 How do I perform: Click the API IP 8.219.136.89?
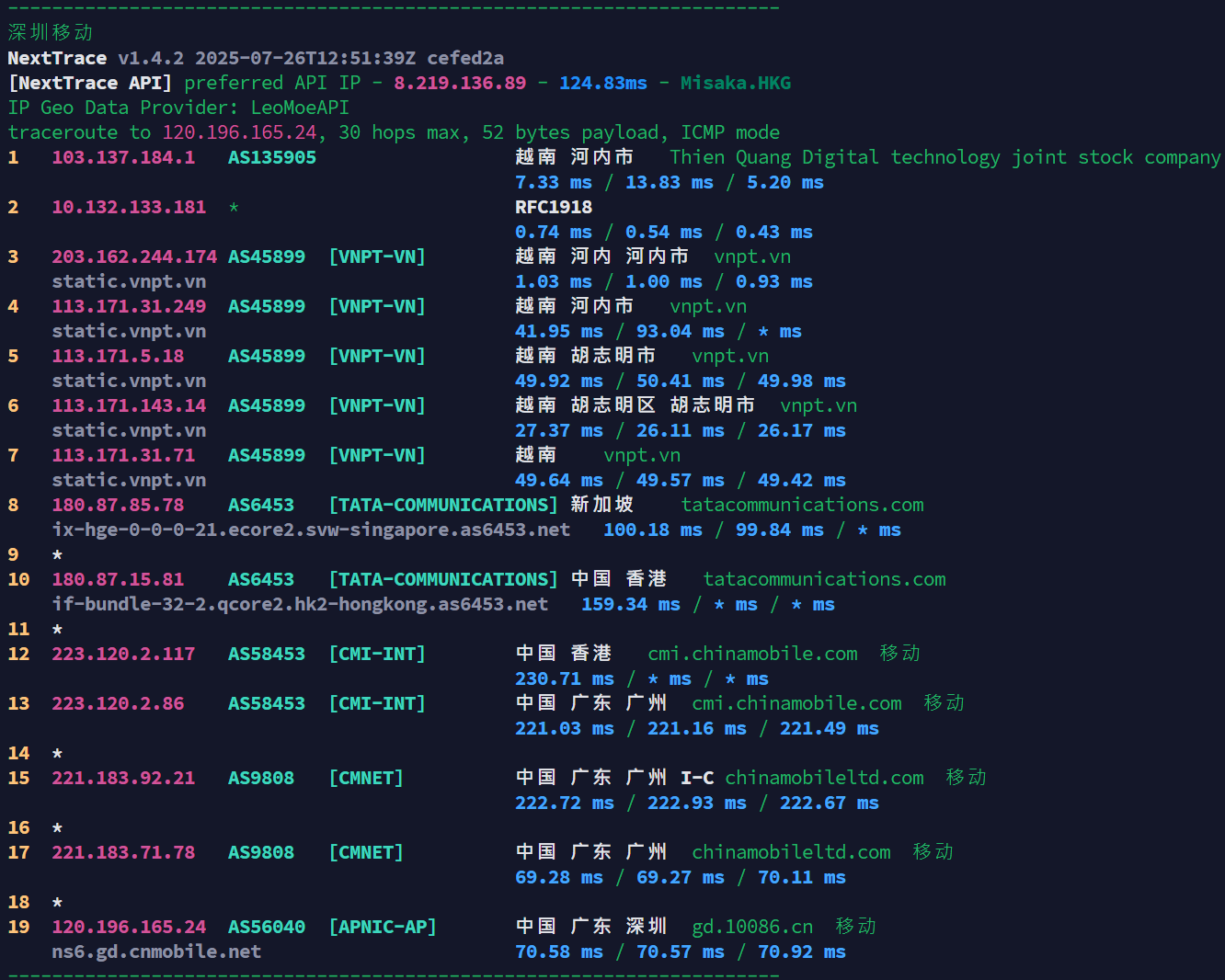point(460,83)
